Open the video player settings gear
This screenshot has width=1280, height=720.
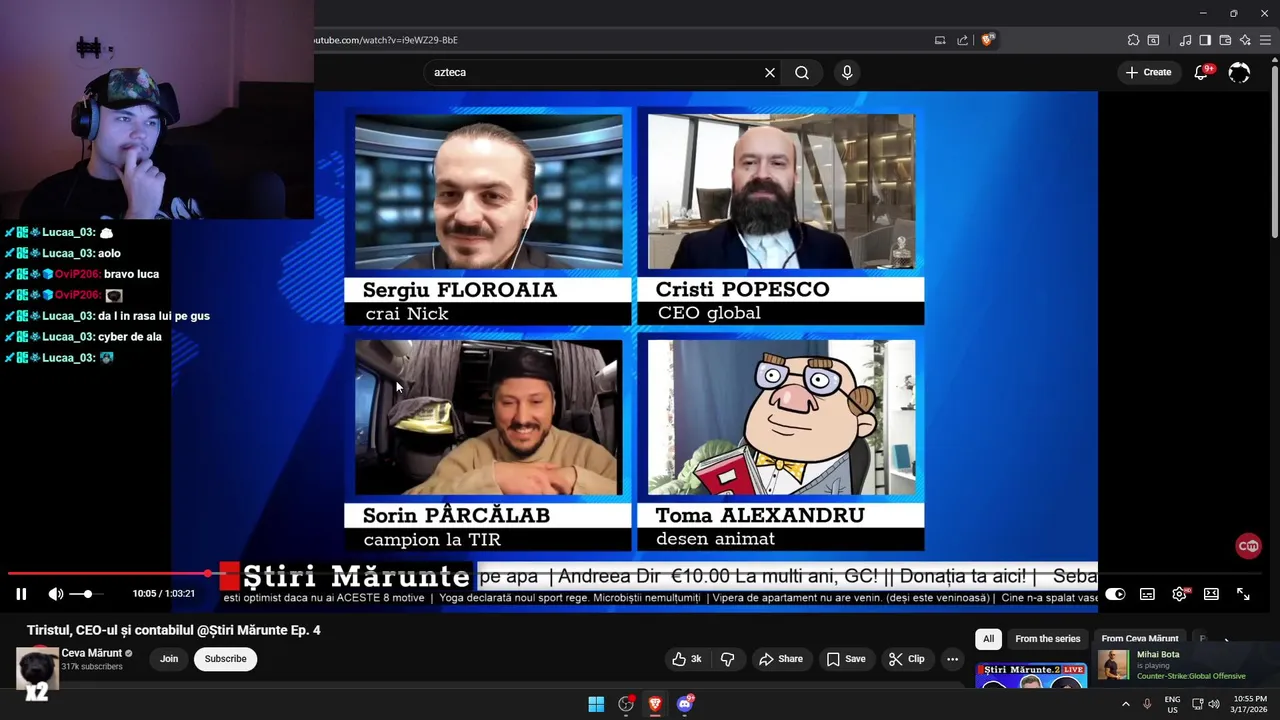[x=1179, y=594]
